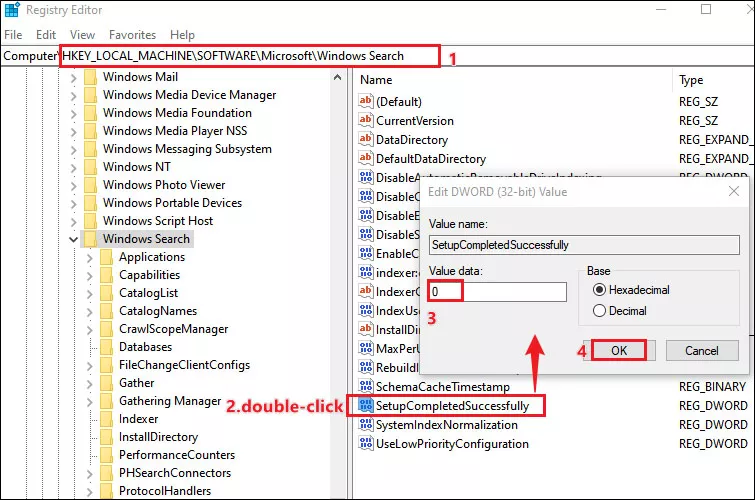The height and width of the screenshot is (500, 755).
Task: Click the Applications folder icon
Action: tap(107, 257)
